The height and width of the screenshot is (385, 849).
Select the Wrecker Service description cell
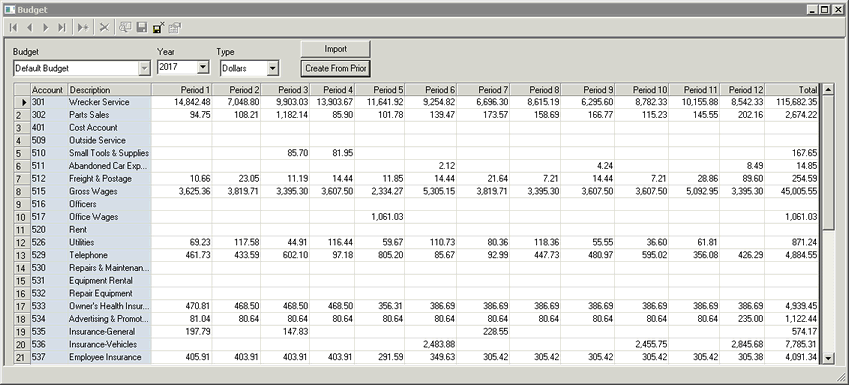109,102
